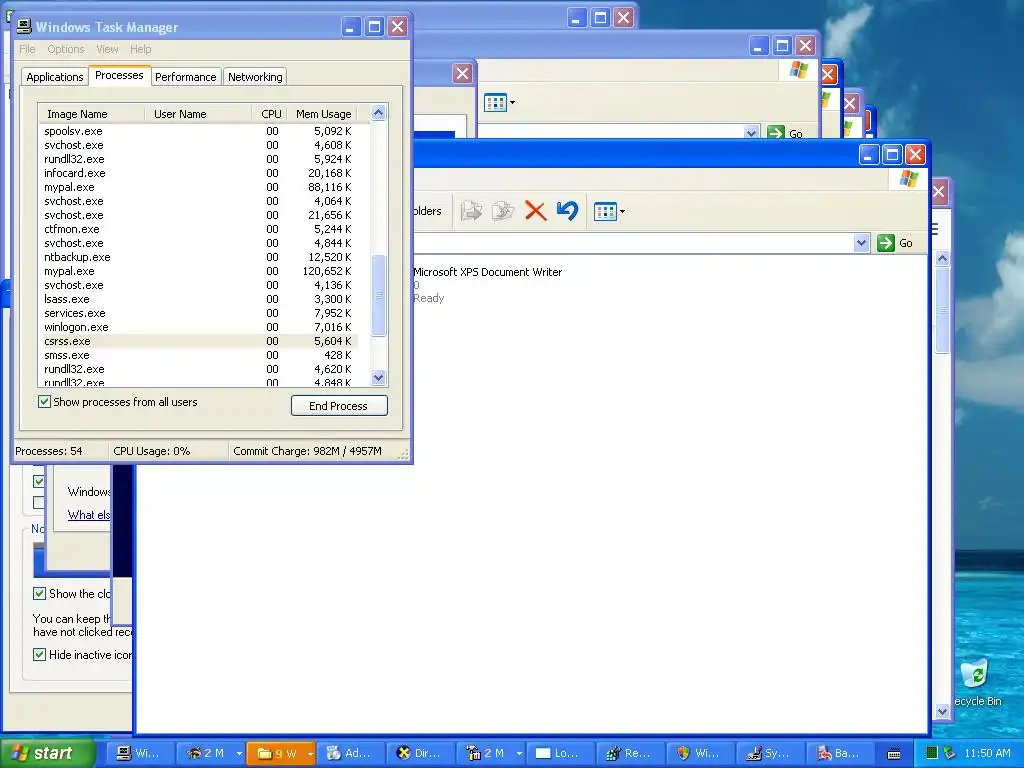Screen dimensions: 1024x768
Task: Sort by the CPU column header
Action: tap(270, 114)
